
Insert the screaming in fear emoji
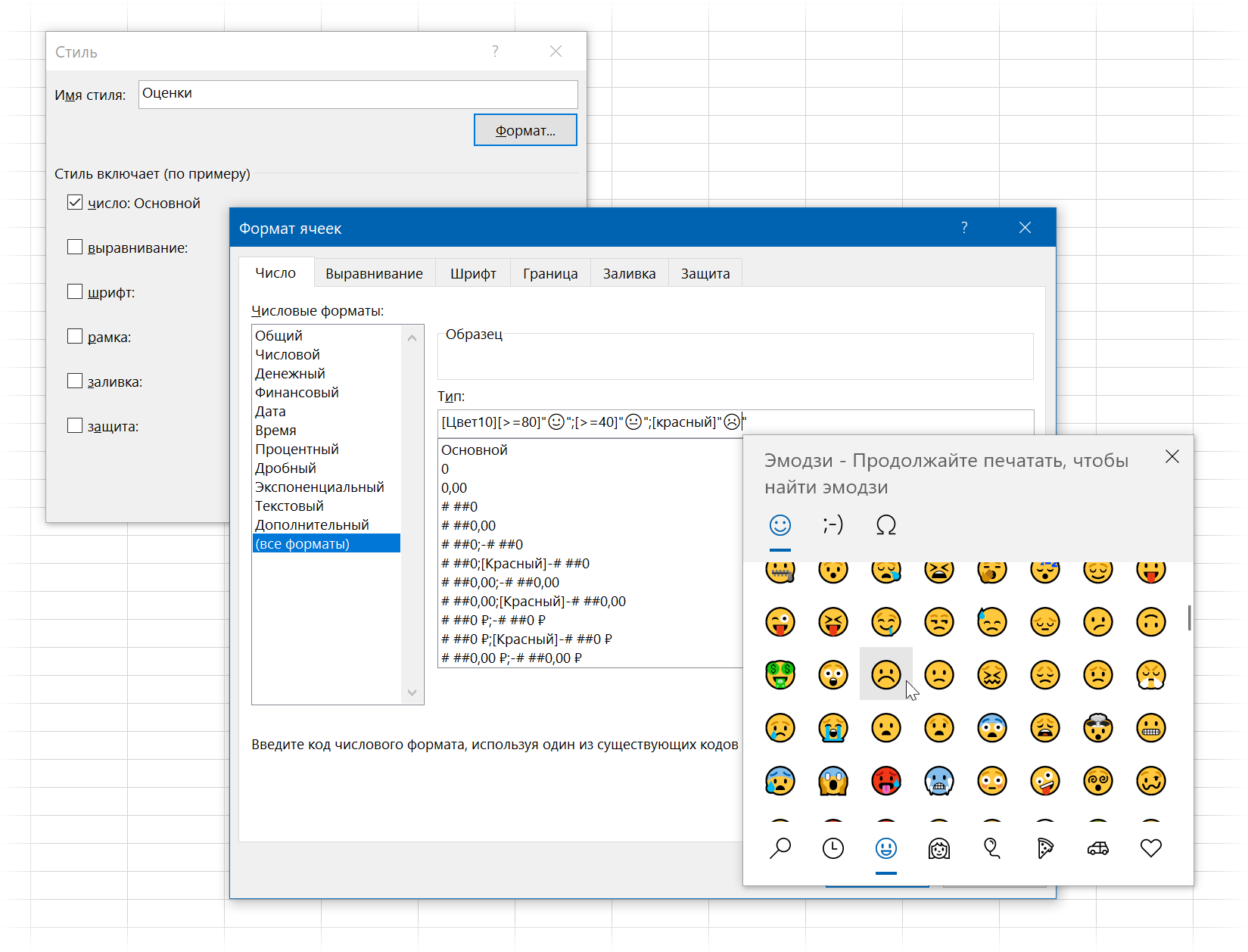[833, 781]
